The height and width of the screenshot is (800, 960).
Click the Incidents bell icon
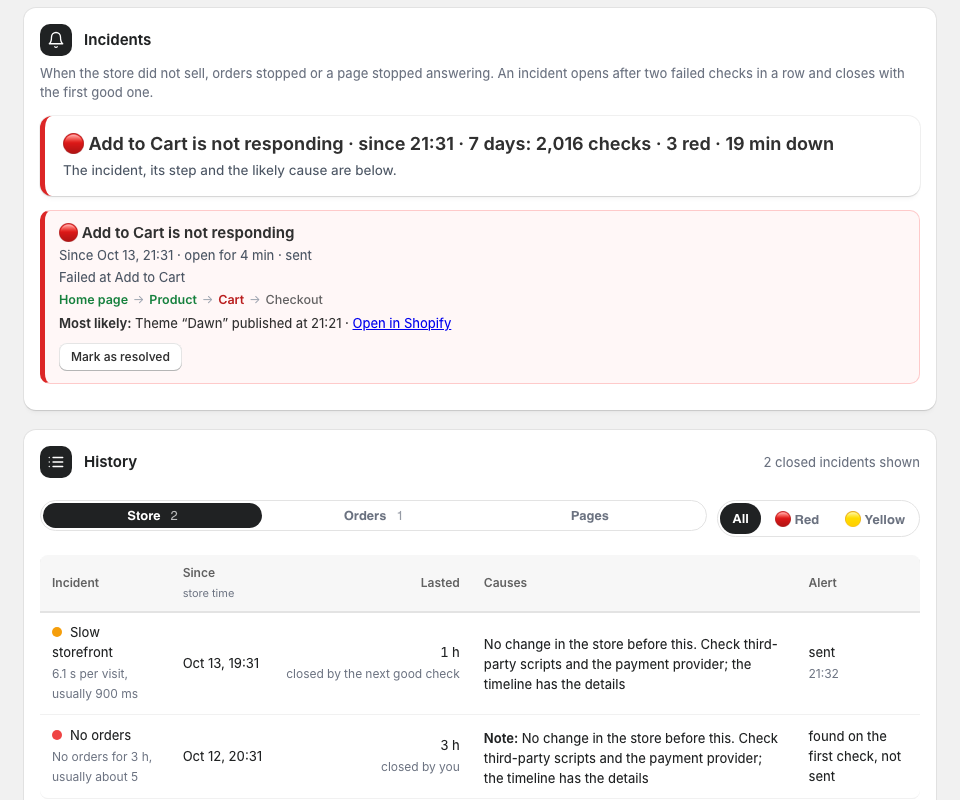56,40
